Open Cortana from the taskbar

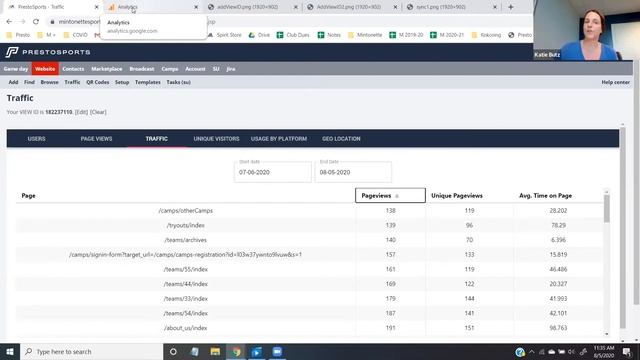173,351
